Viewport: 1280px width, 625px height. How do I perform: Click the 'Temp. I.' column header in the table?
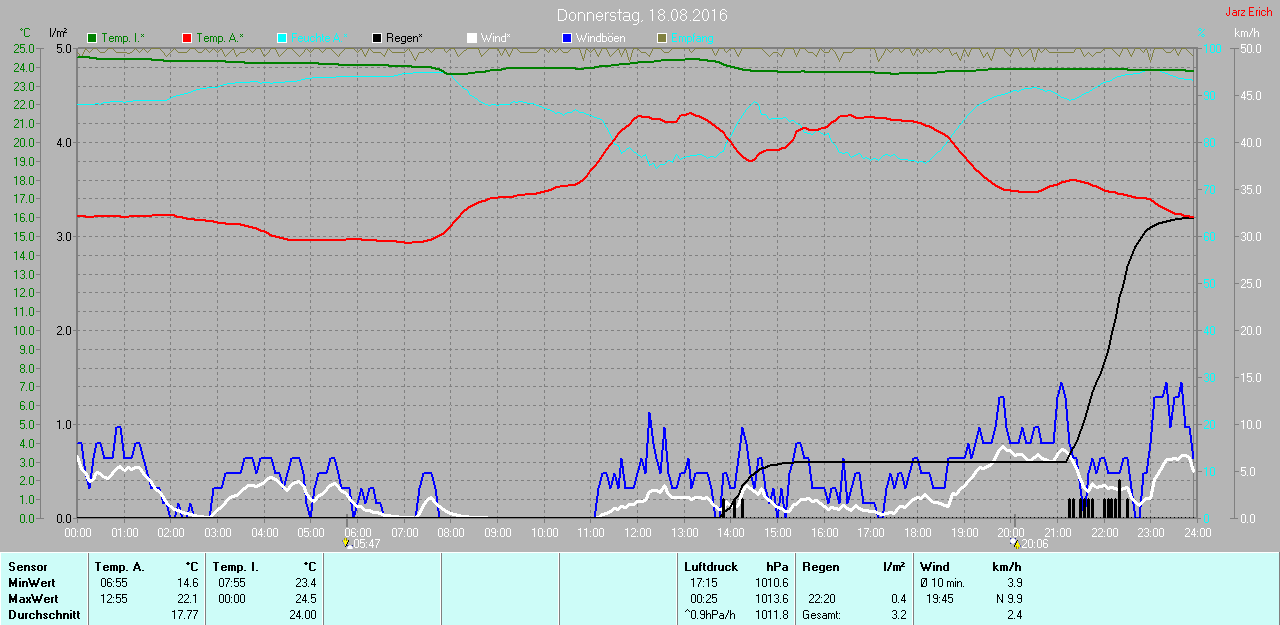coord(235,567)
